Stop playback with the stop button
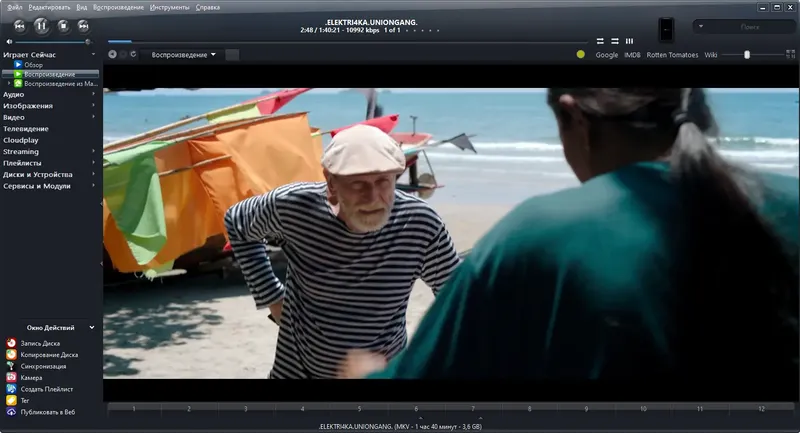800x433 pixels. [x=63, y=26]
